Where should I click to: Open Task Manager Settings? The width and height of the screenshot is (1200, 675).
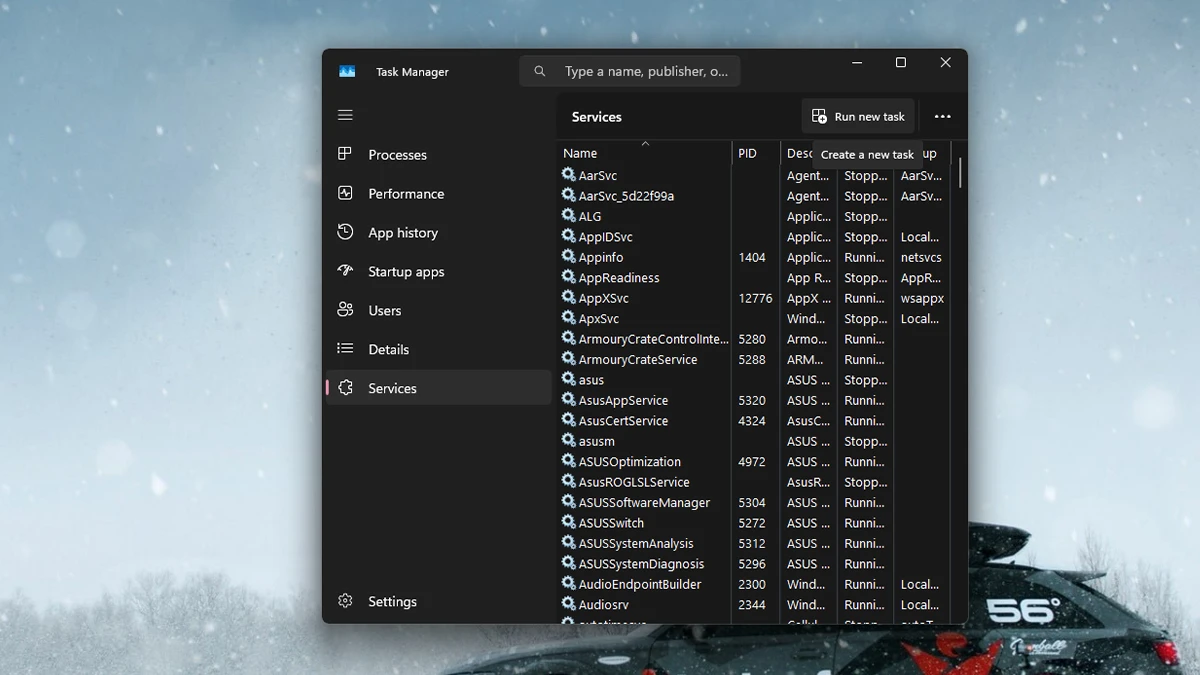438,601
